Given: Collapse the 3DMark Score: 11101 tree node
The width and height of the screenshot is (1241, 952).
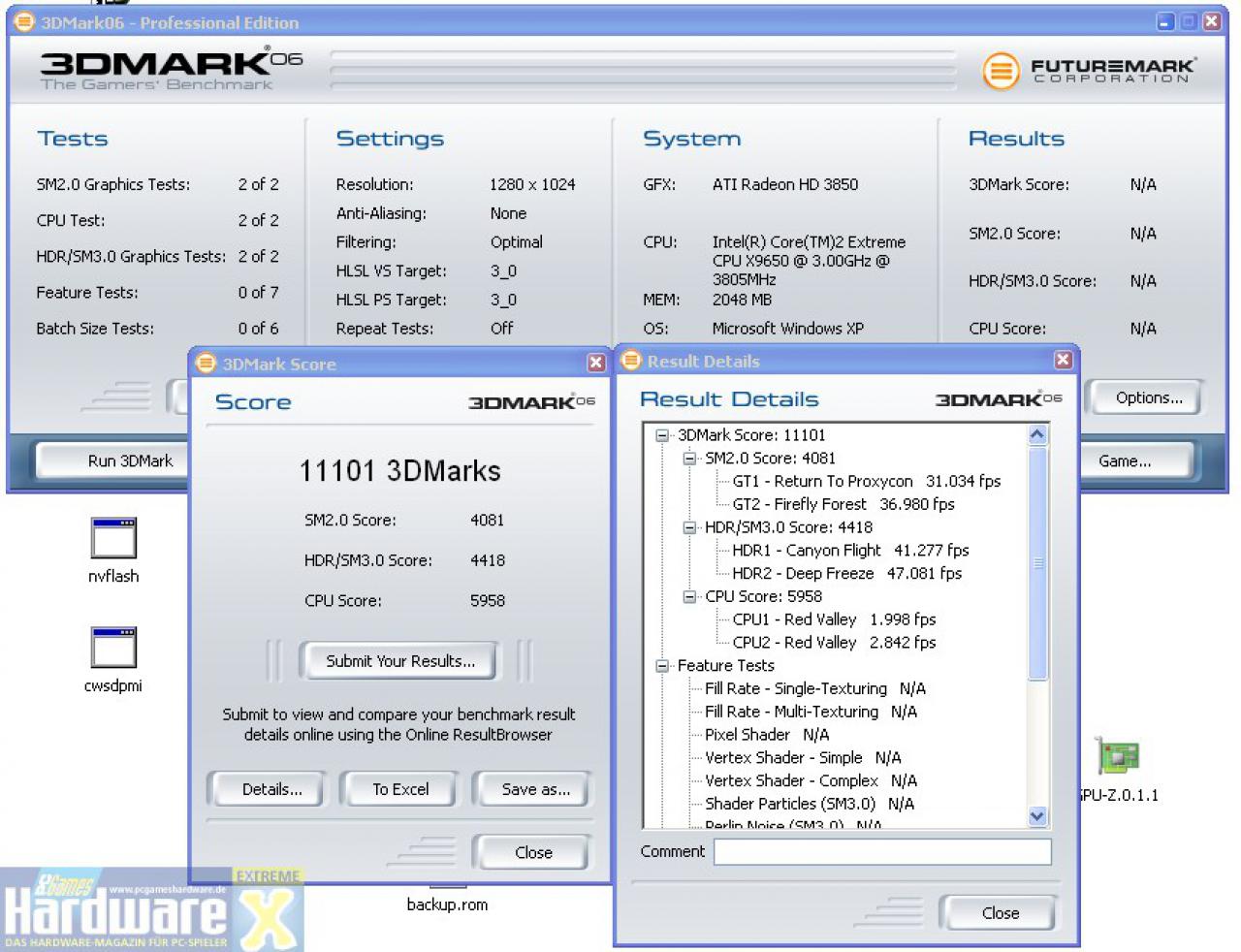Looking at the screenshot, I should [662, 435].
